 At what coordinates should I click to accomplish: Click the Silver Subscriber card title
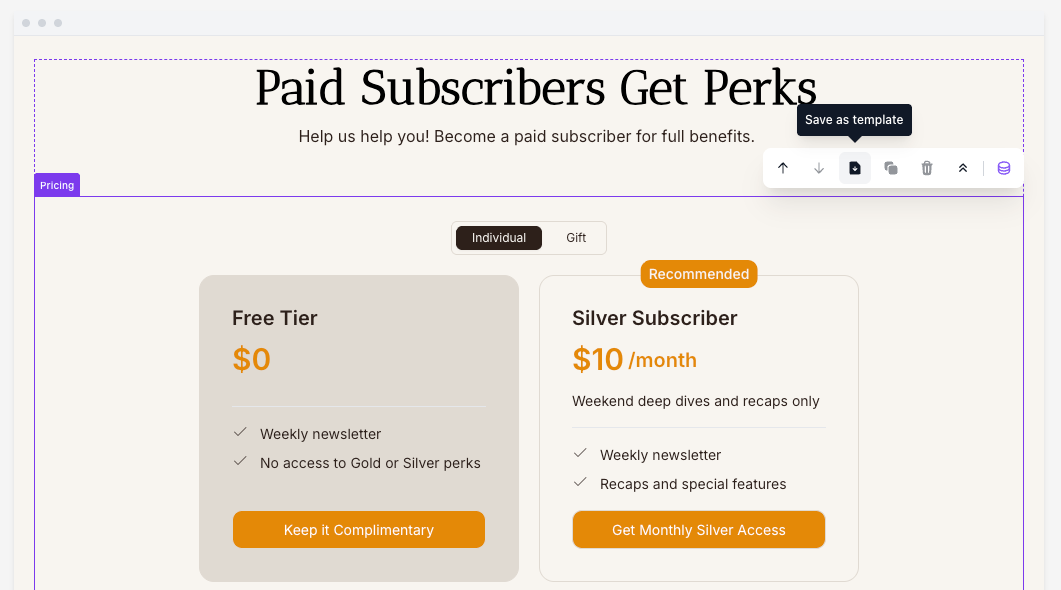(655, 318)
